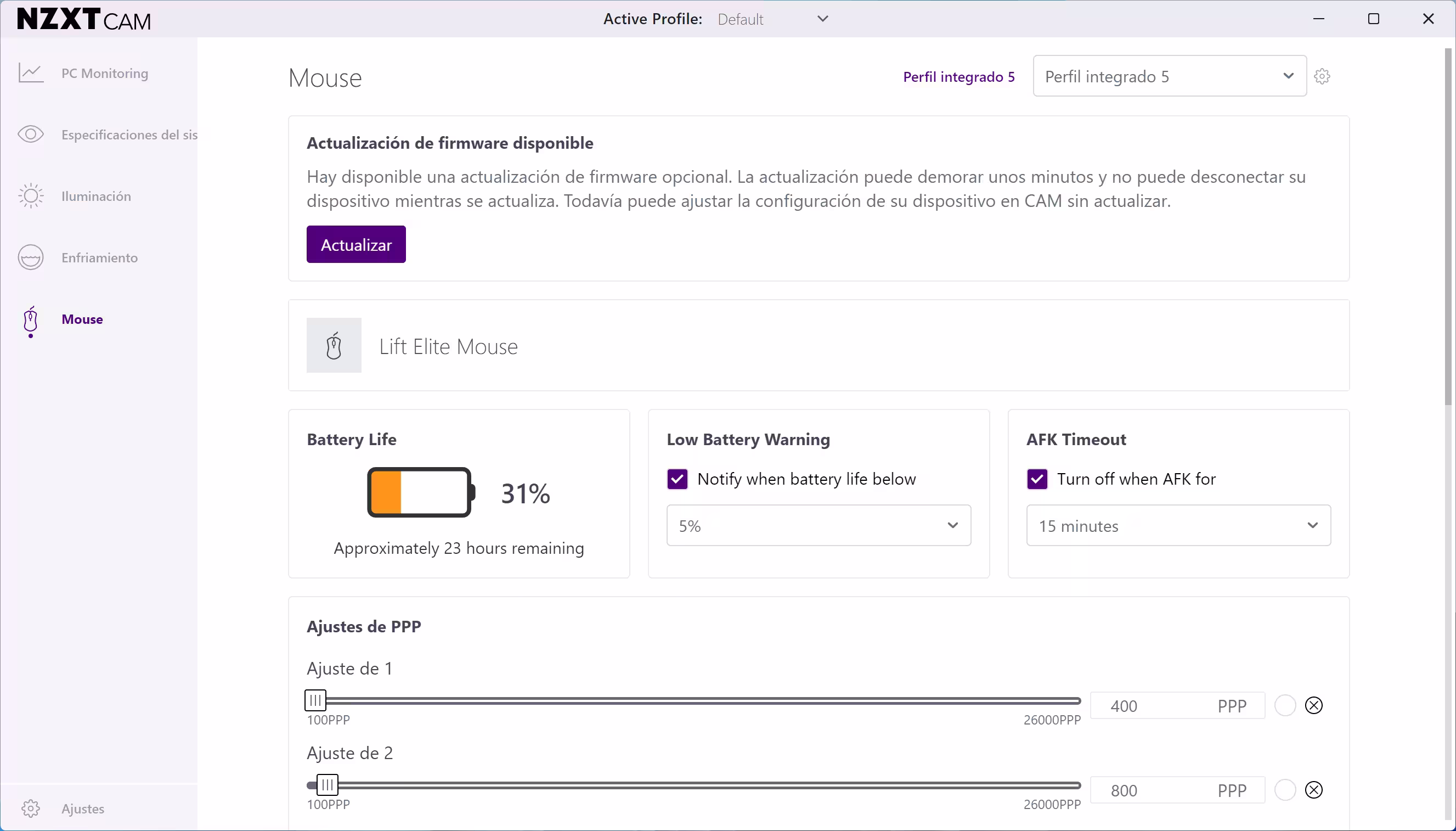Click the PC Monitoring chart icon
The height and width of the screenshot is (831, 1456).
(31, 73)
